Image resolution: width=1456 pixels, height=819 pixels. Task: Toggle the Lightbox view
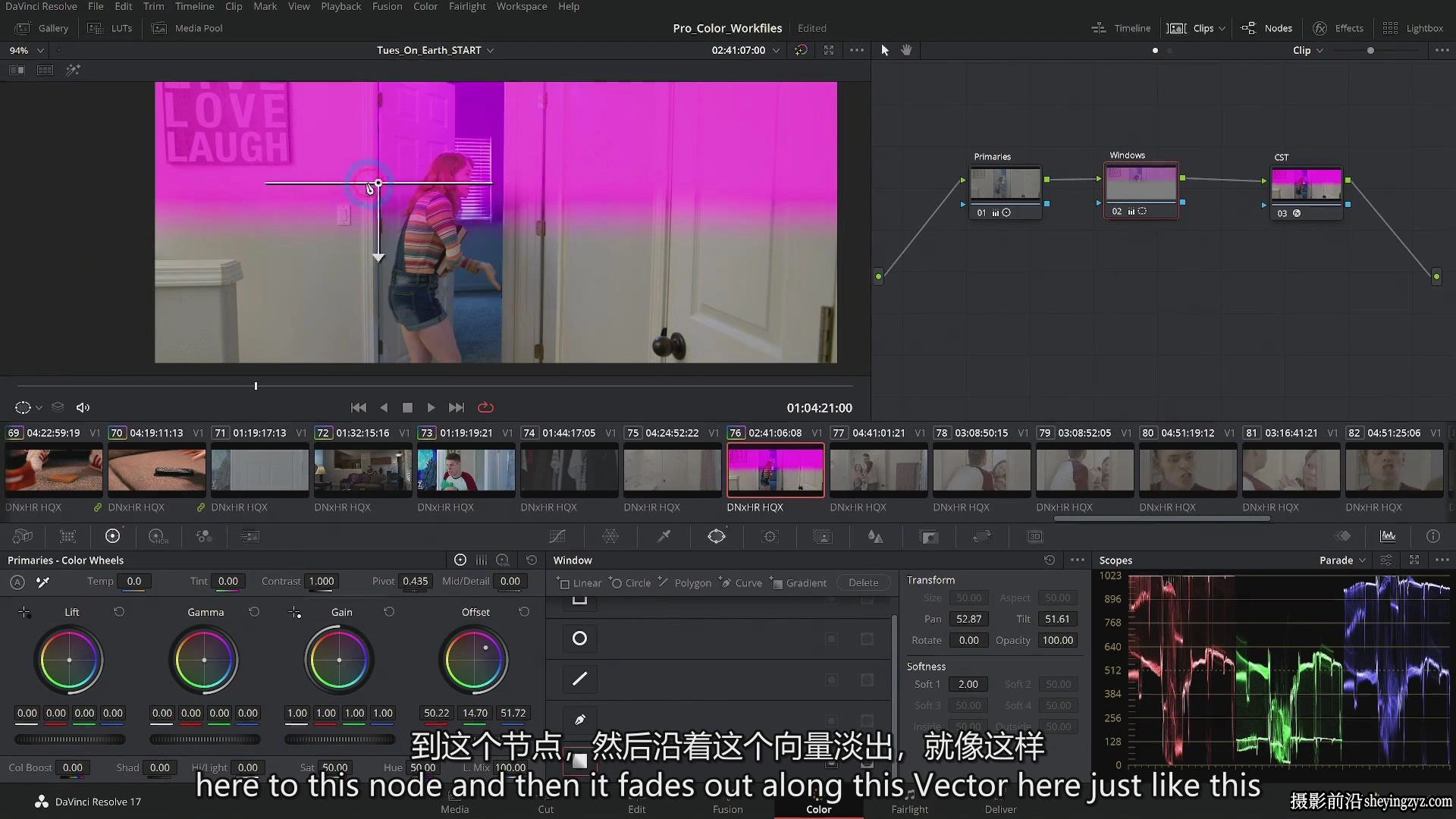click(1413, 28)
